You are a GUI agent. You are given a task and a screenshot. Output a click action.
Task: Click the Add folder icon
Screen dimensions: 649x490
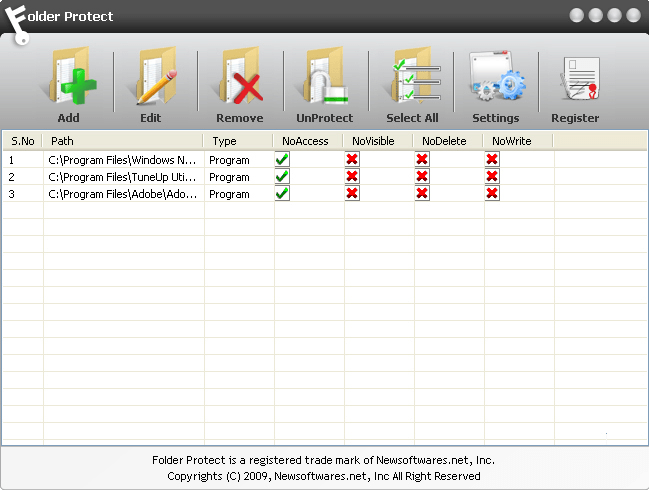tap(72, 77)
